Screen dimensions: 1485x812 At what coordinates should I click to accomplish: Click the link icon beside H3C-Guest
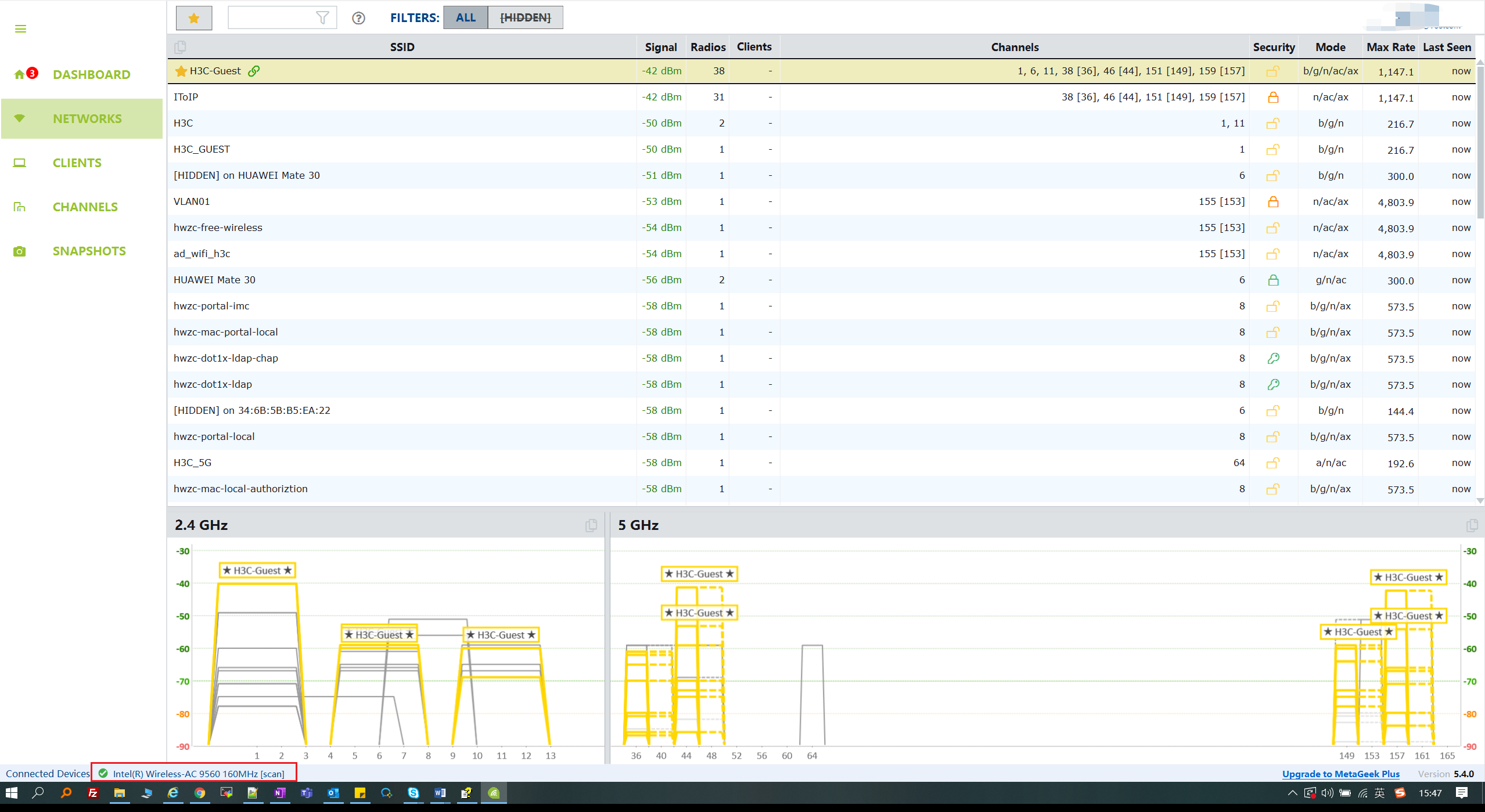click(254, 71)
